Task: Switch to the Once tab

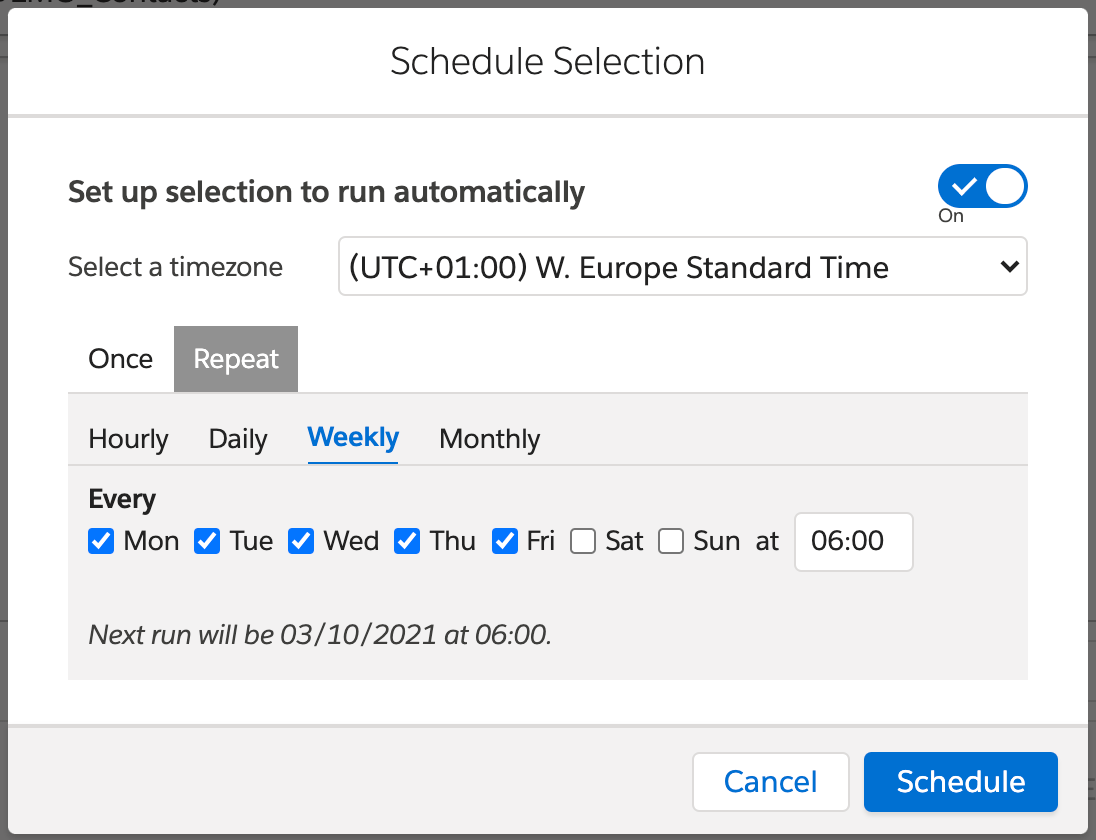Action: click(120, 359)
